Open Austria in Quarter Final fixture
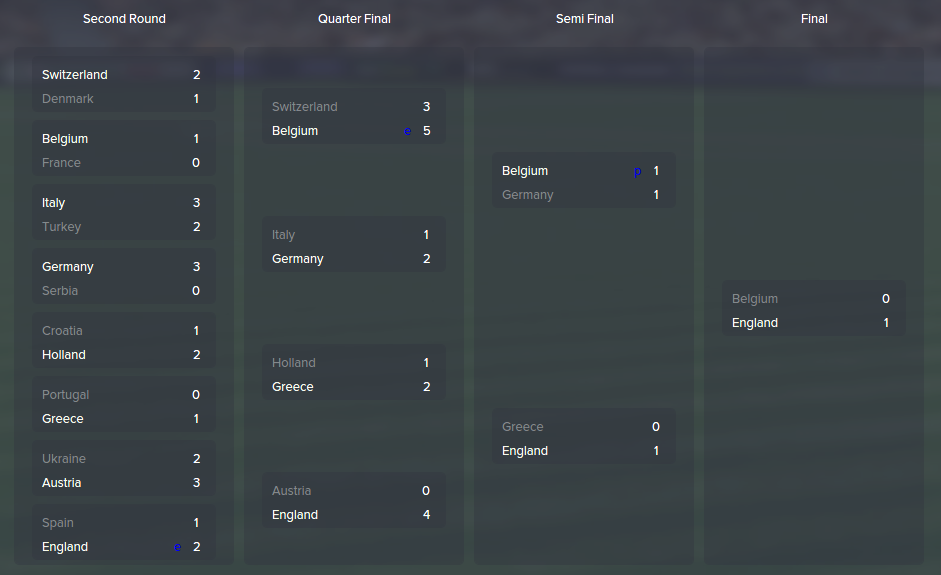 click(291, 491)
